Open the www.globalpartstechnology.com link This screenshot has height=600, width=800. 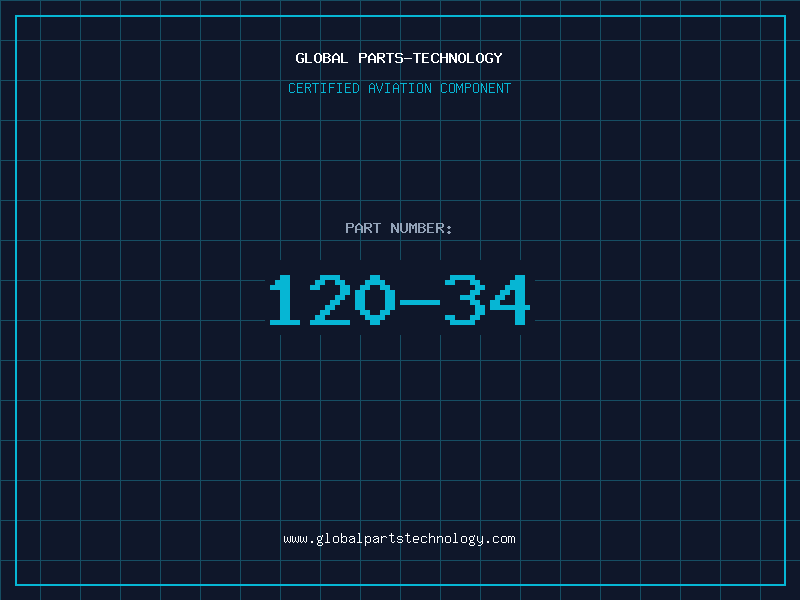coord(399,539)
